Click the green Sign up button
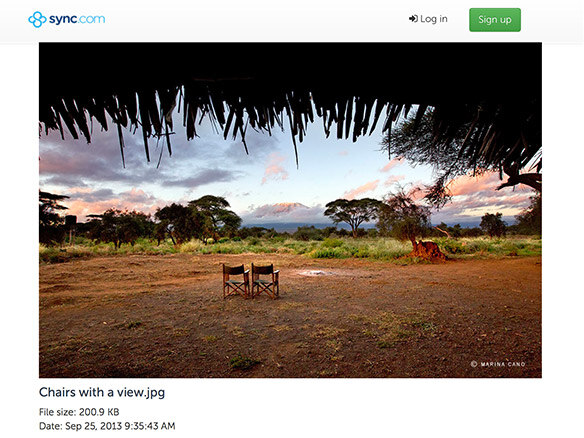Image resolution: width=584 pixels, height=438 pixels. tap(495, 20)
